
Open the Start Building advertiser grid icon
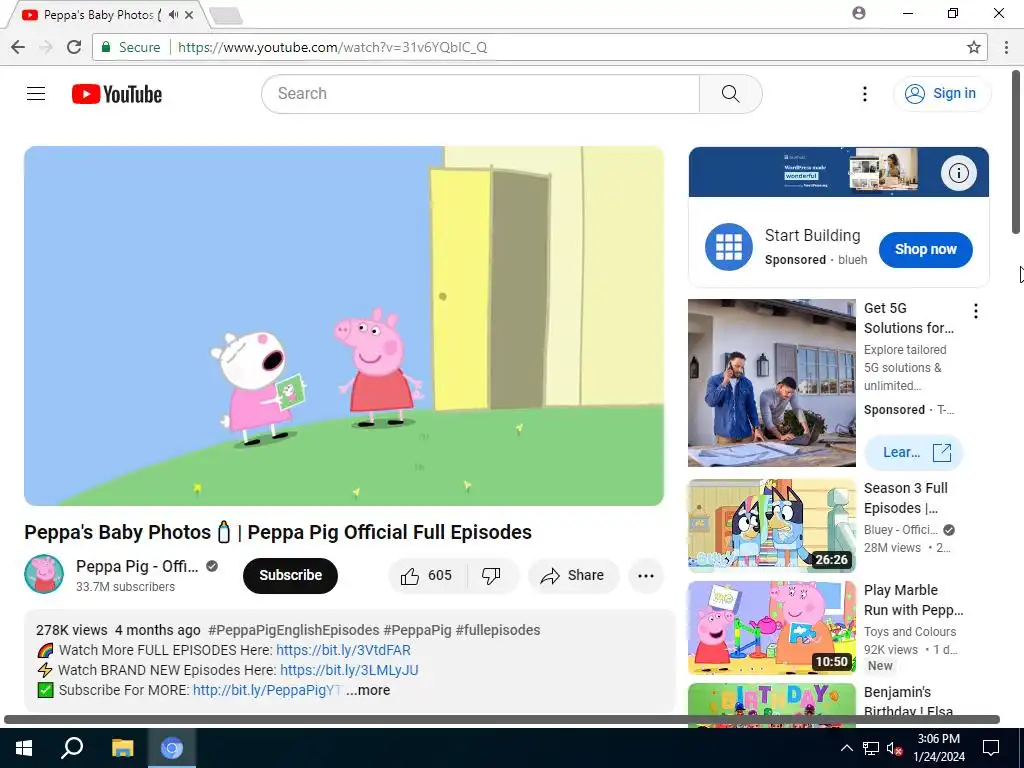tap(729, 247)
